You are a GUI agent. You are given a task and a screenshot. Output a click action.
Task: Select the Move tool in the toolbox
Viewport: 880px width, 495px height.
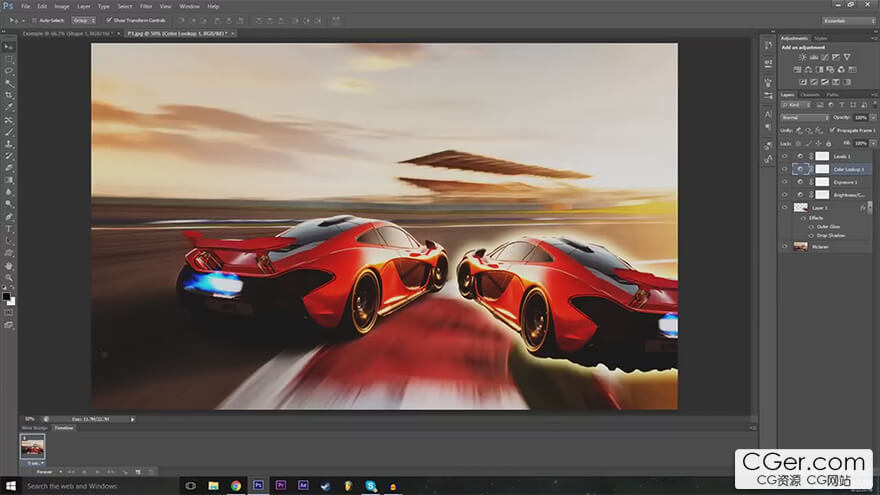[8, 47]
